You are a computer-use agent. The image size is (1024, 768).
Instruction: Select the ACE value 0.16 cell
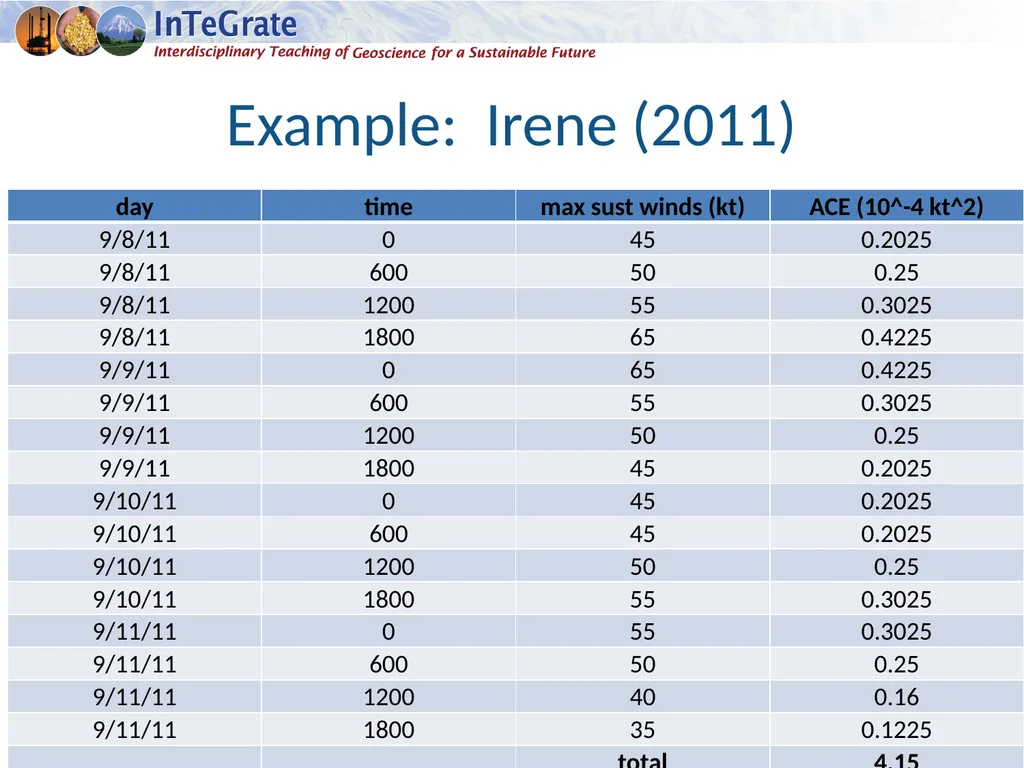pyautogui.click(x=897, y=696)
